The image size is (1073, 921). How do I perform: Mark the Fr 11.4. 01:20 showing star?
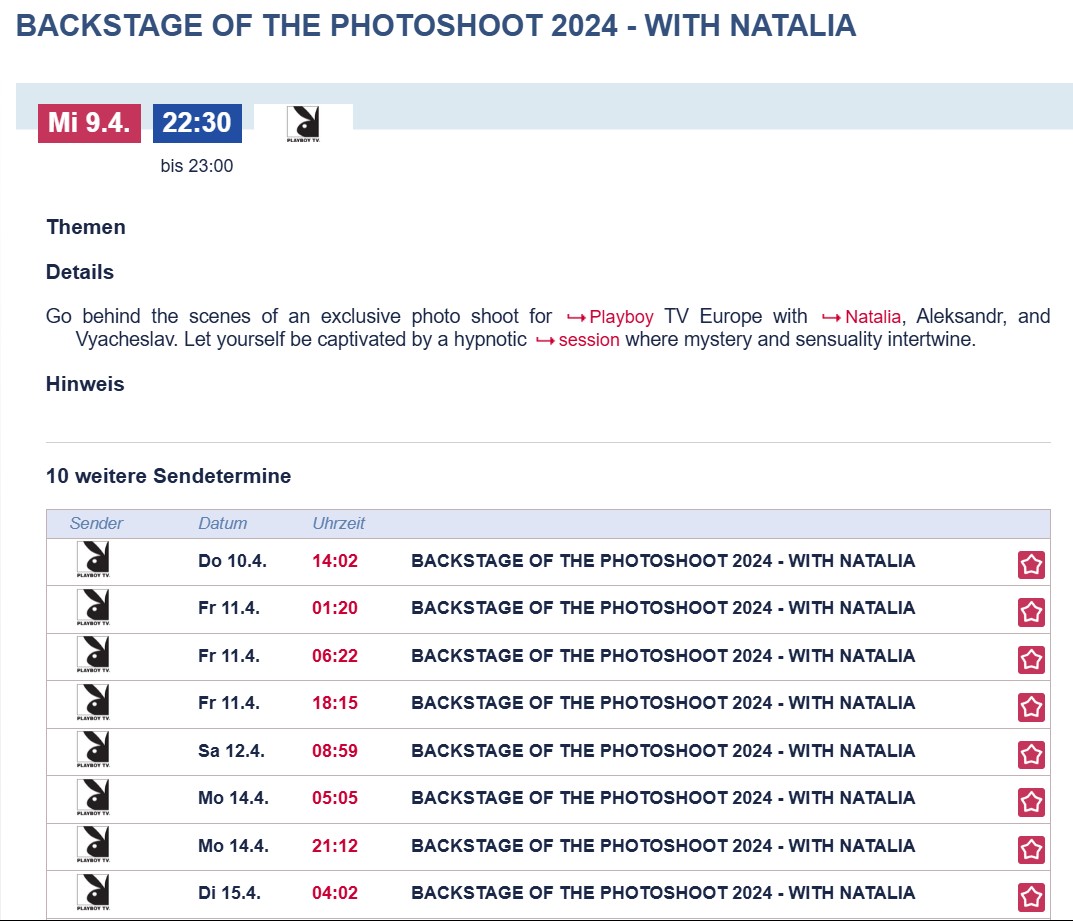tap(1031, 612)
